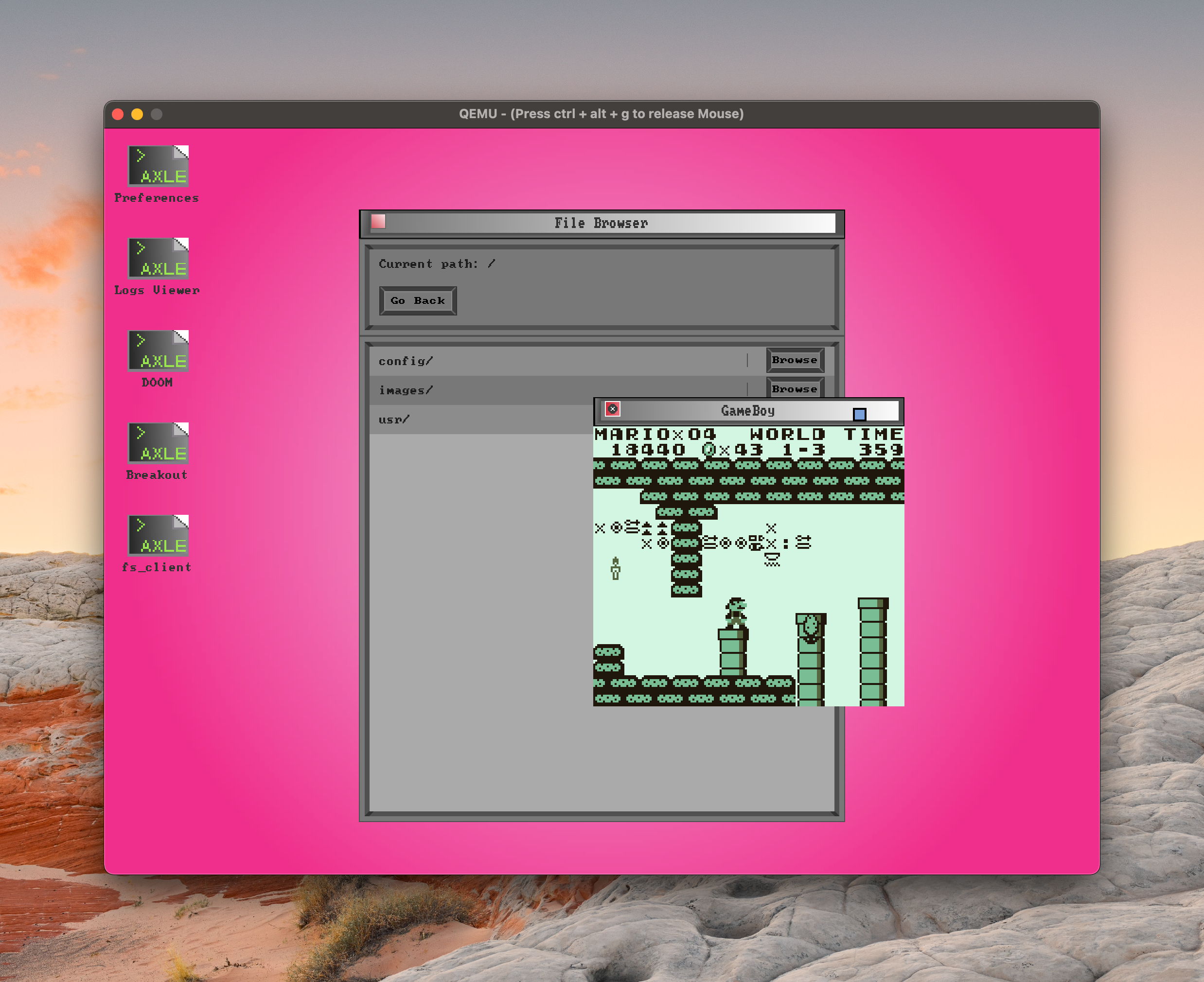The width and height of the screenshot is (1204, 982).
Task: Click the Go Back button
Action: [418, 300]
